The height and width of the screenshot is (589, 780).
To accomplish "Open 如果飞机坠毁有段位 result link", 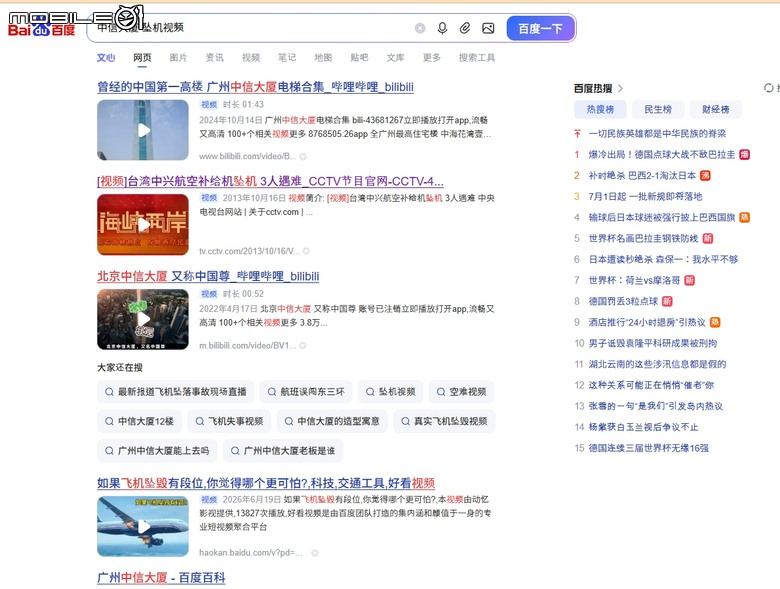I will pos(266,483).
